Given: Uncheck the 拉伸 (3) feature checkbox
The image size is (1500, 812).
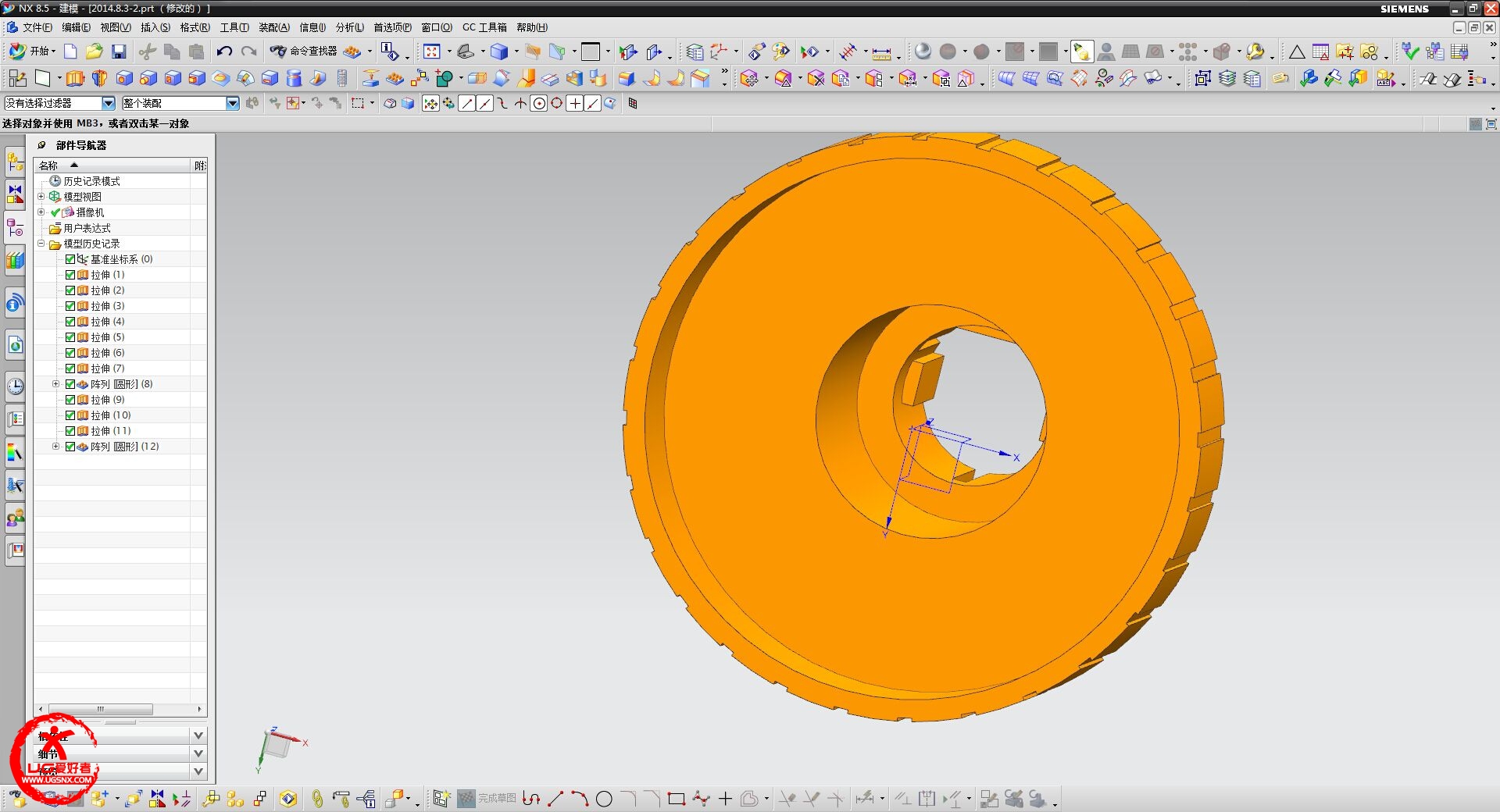Looking at the screenshot, I should click(70, 306).
